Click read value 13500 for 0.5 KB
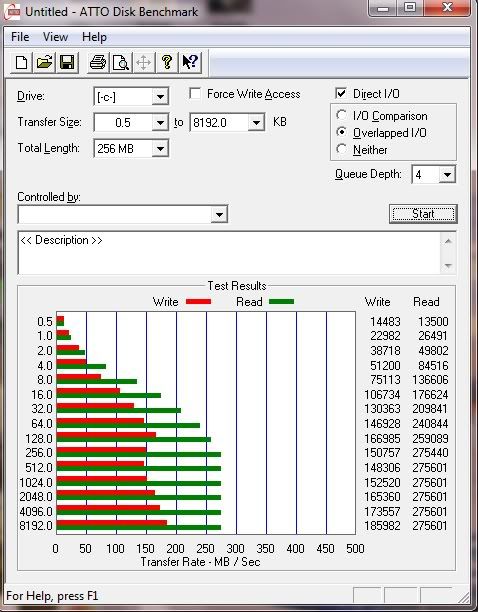478x612 pixels. 433,322
